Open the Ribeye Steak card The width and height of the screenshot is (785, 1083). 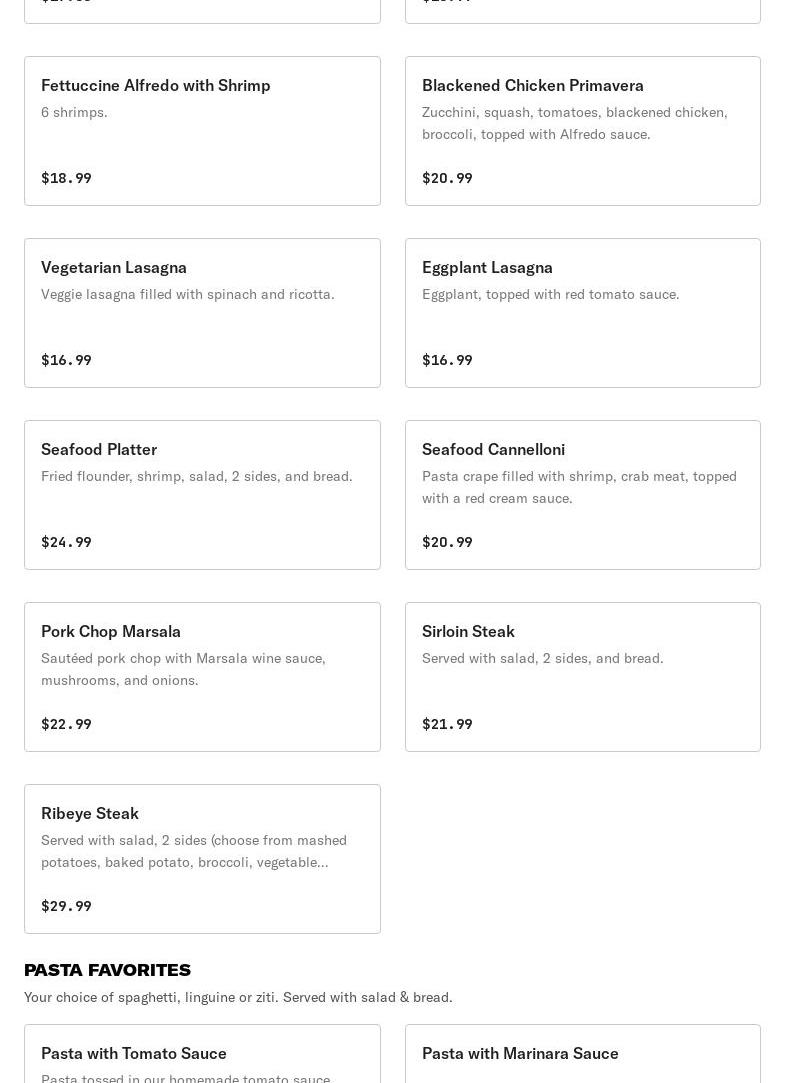coord(202,859)
